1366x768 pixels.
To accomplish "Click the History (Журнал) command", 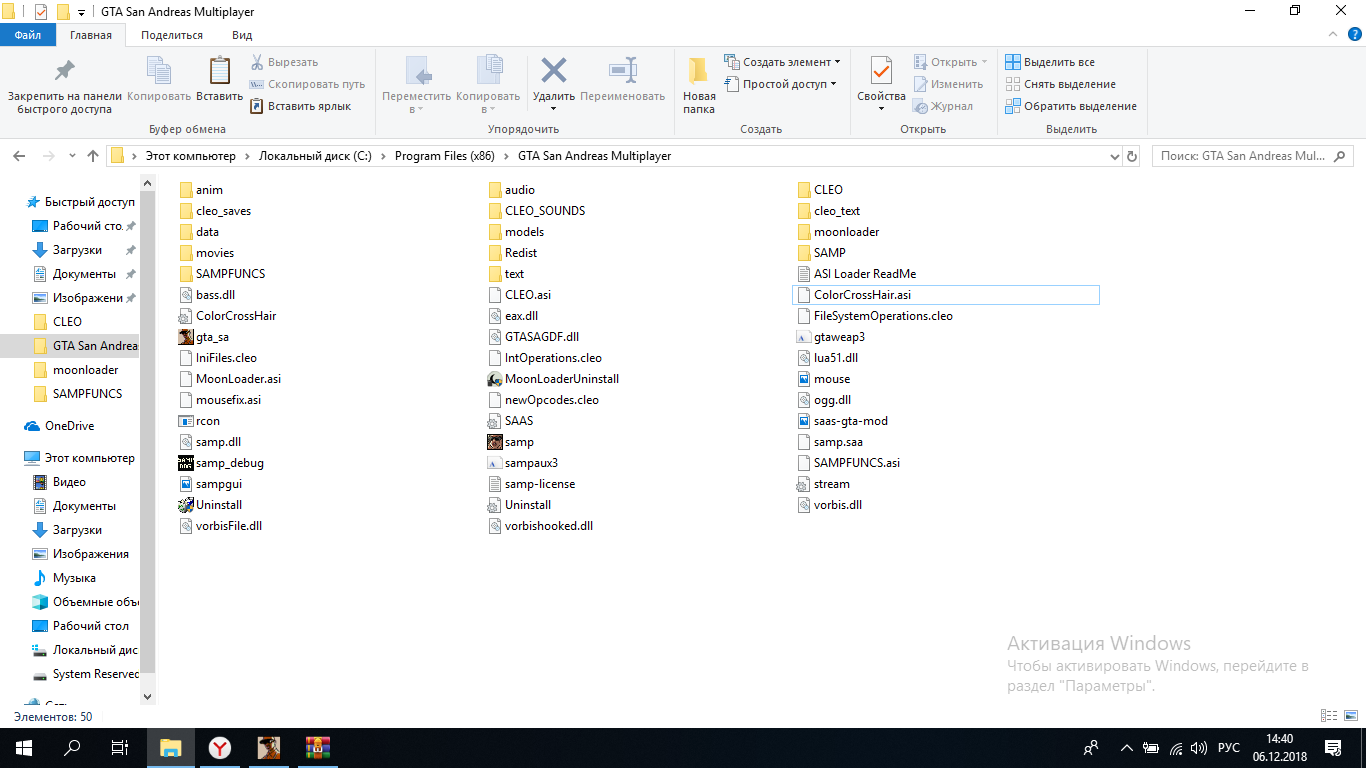I will point(943,106).
